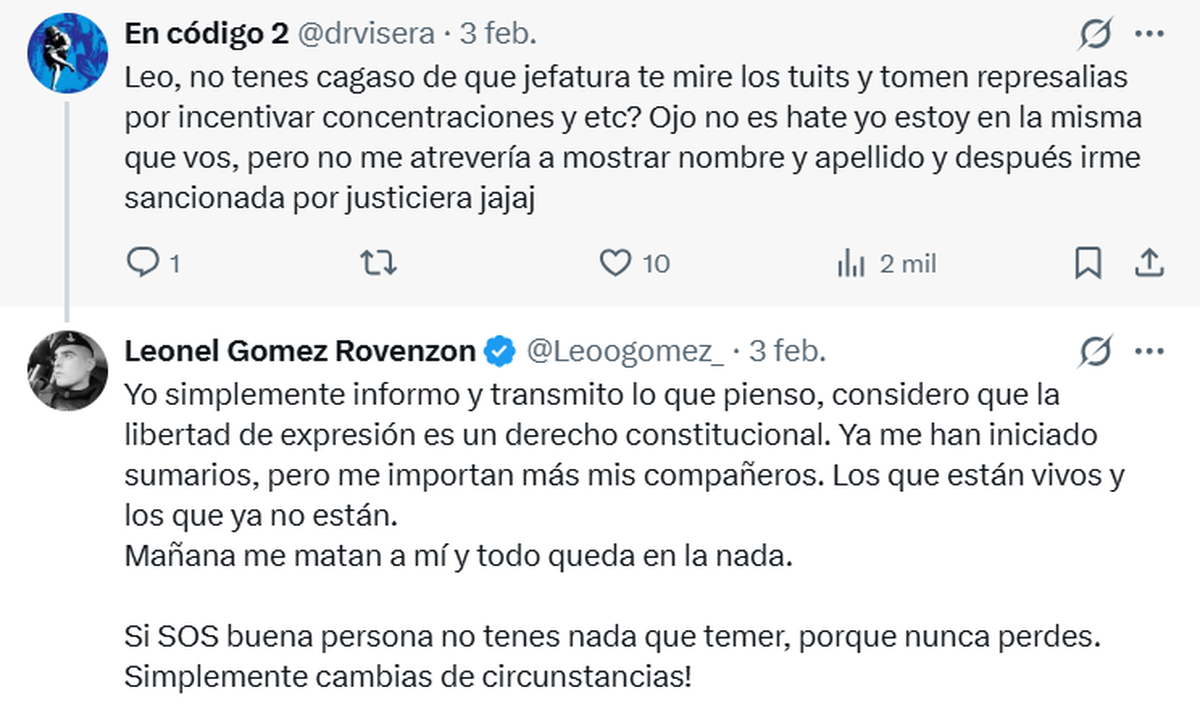Viewport: 1200px width, 711px height.
Task: Click Grok icon on Leonel's reply
Action: 1095,352
